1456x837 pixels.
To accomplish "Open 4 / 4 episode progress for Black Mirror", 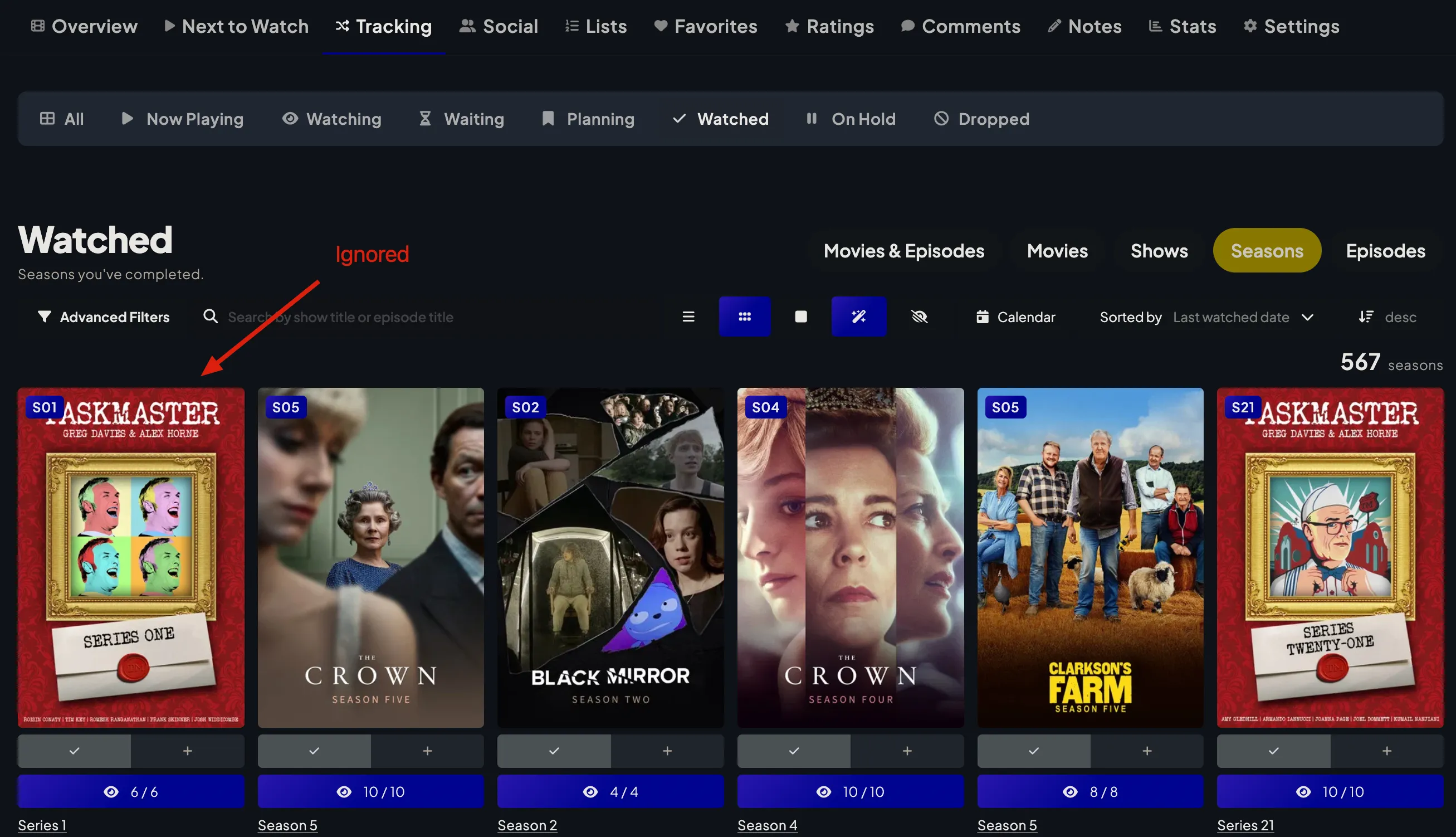I will click(610, 792).
